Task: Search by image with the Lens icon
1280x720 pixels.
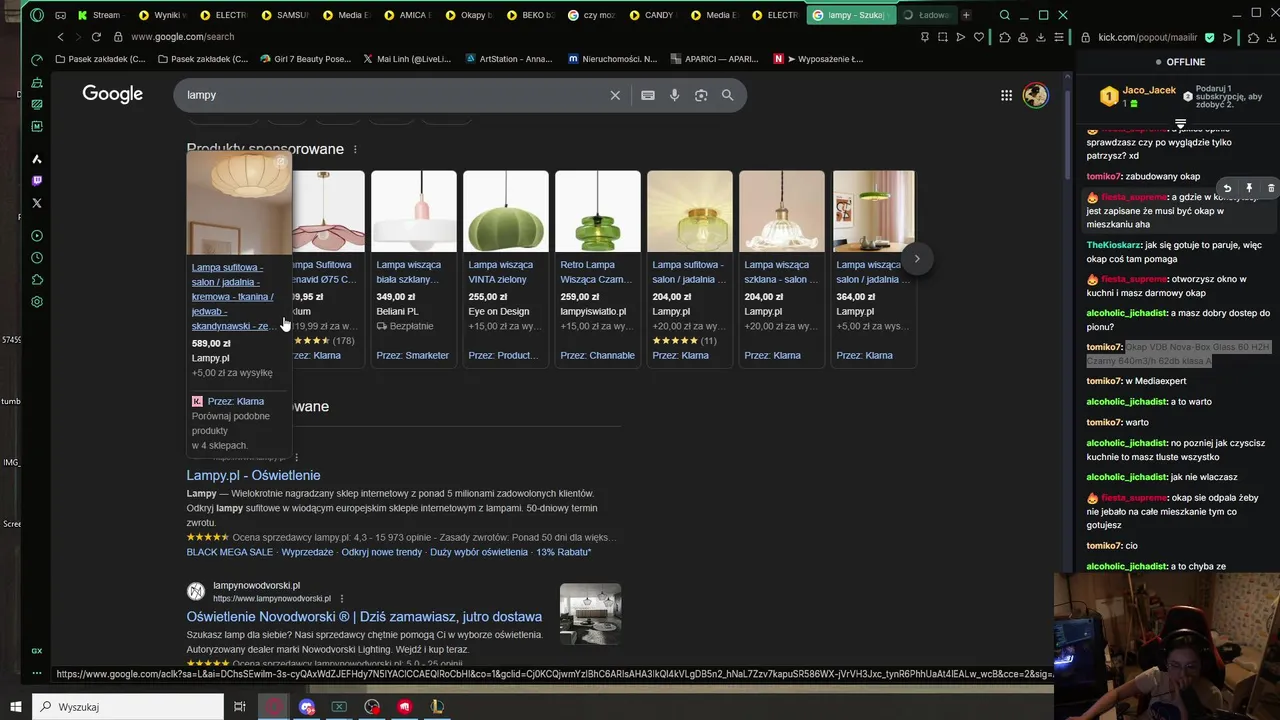Action: point(701,95)
